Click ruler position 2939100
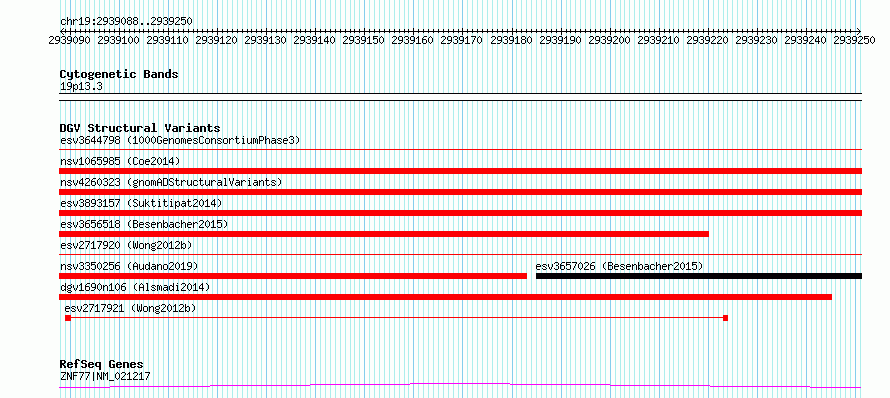Screen dimensions: 890x398 click(119, 40)
